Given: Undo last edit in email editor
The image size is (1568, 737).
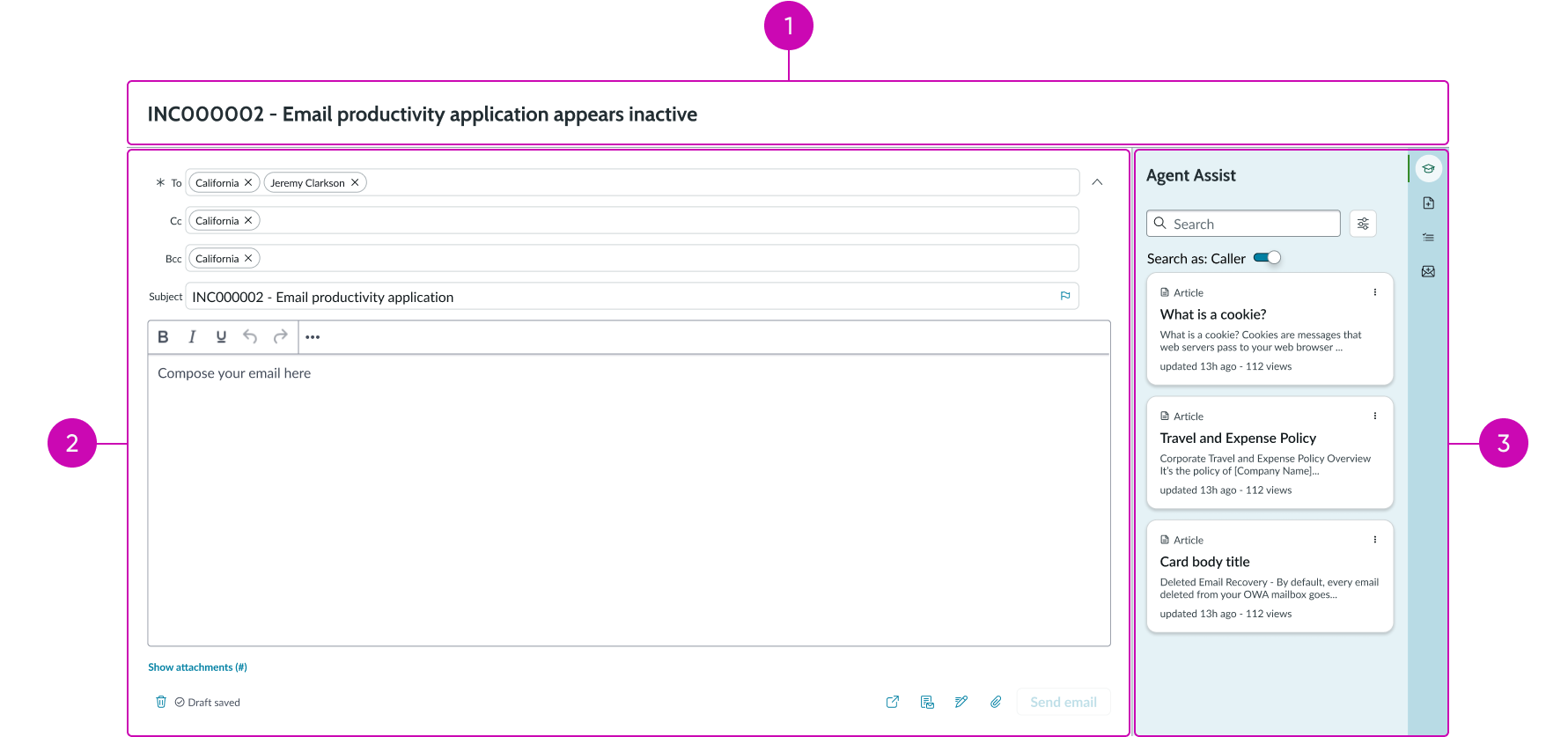Looking at the screenshot, I should coord(250,336).
